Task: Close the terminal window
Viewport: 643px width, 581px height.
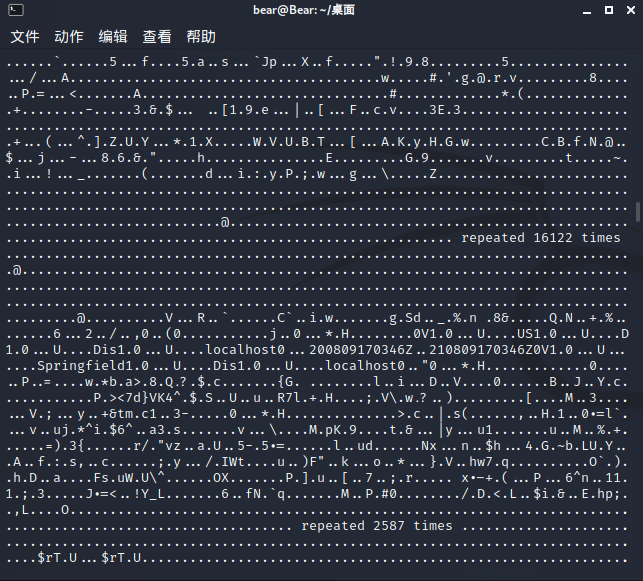Action: pyautogui.click(x=631, y=10)
